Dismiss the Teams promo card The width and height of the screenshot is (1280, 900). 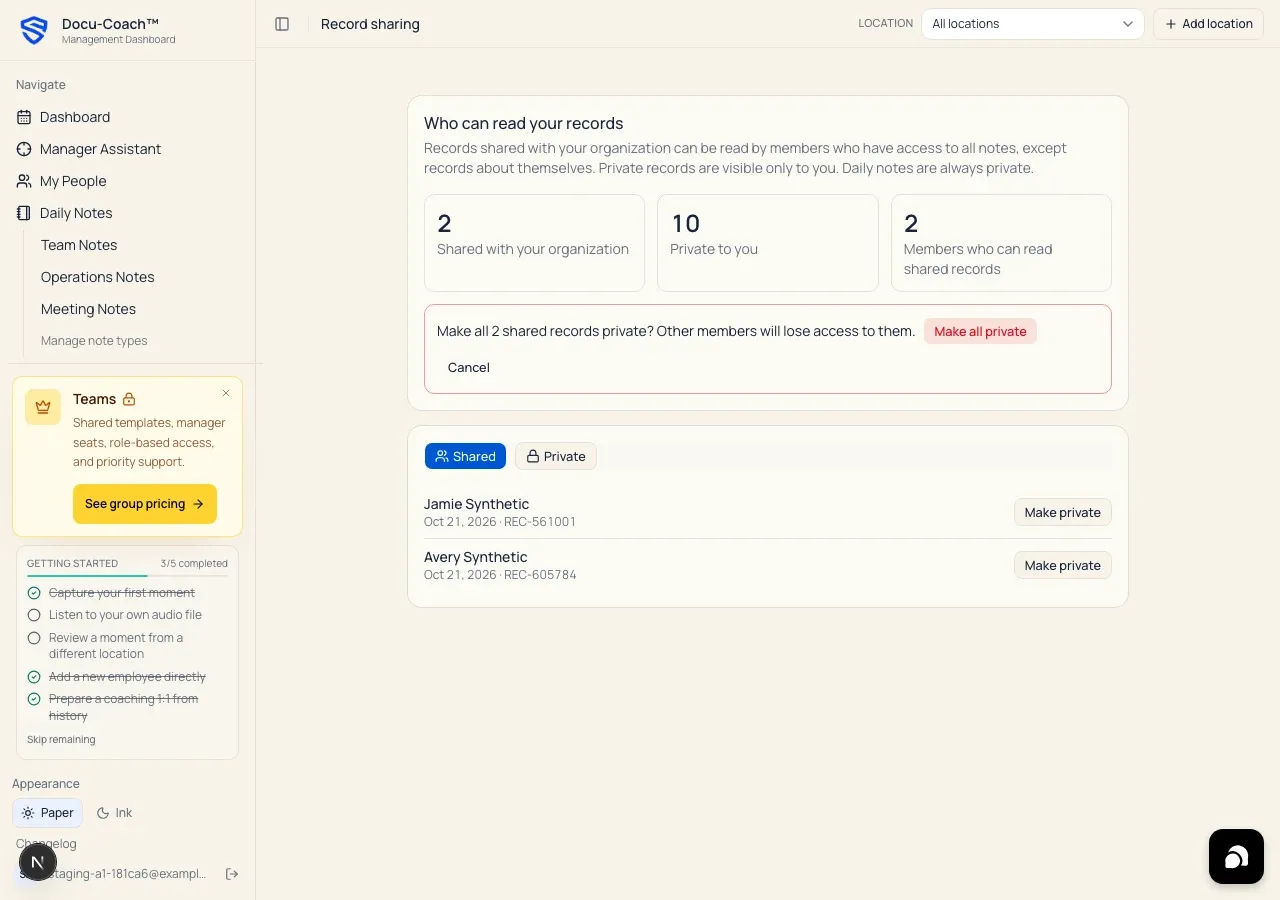pos(226,393)
